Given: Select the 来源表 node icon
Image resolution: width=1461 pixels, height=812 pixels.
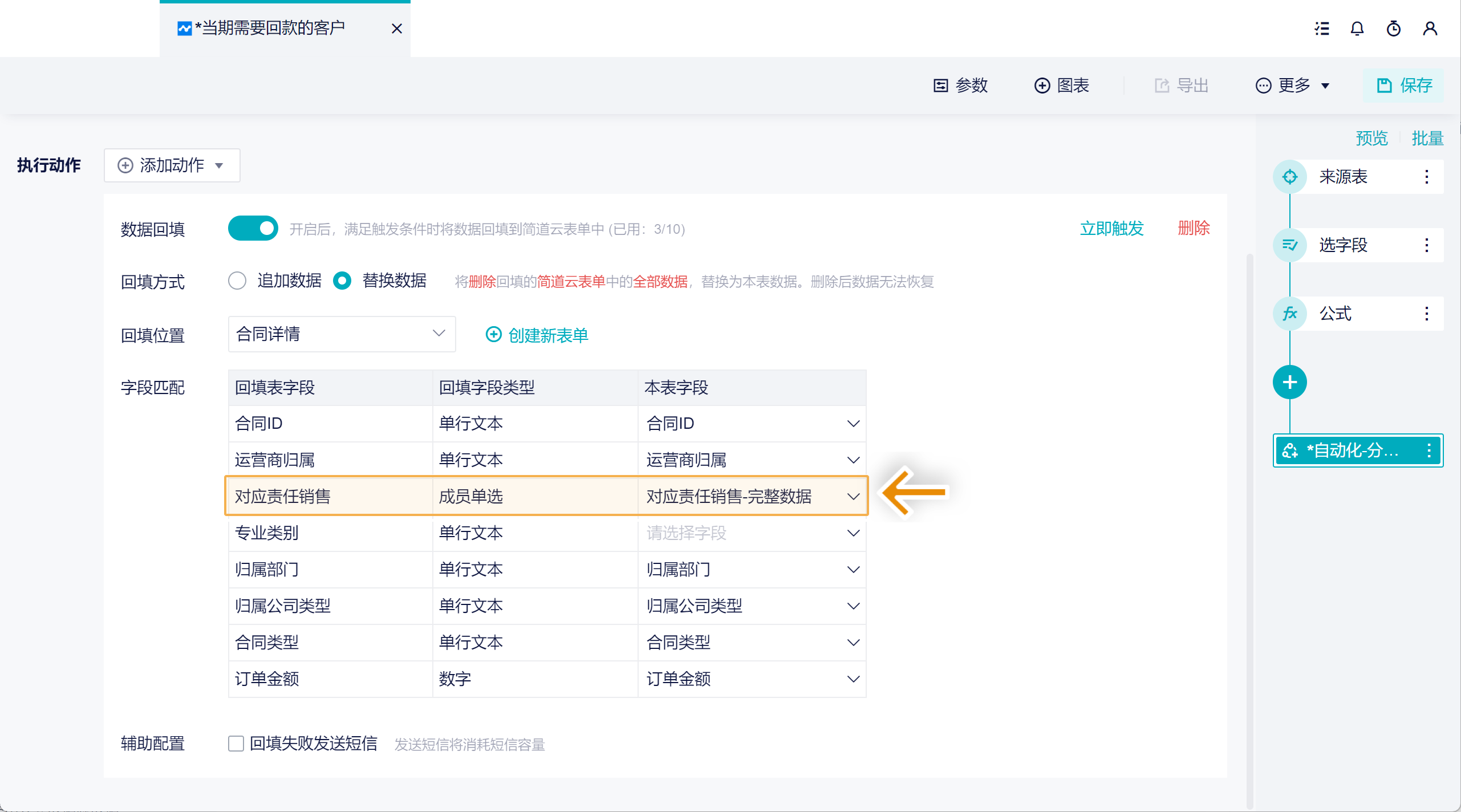Looking at the screenshot, I should click(1290, 177).
